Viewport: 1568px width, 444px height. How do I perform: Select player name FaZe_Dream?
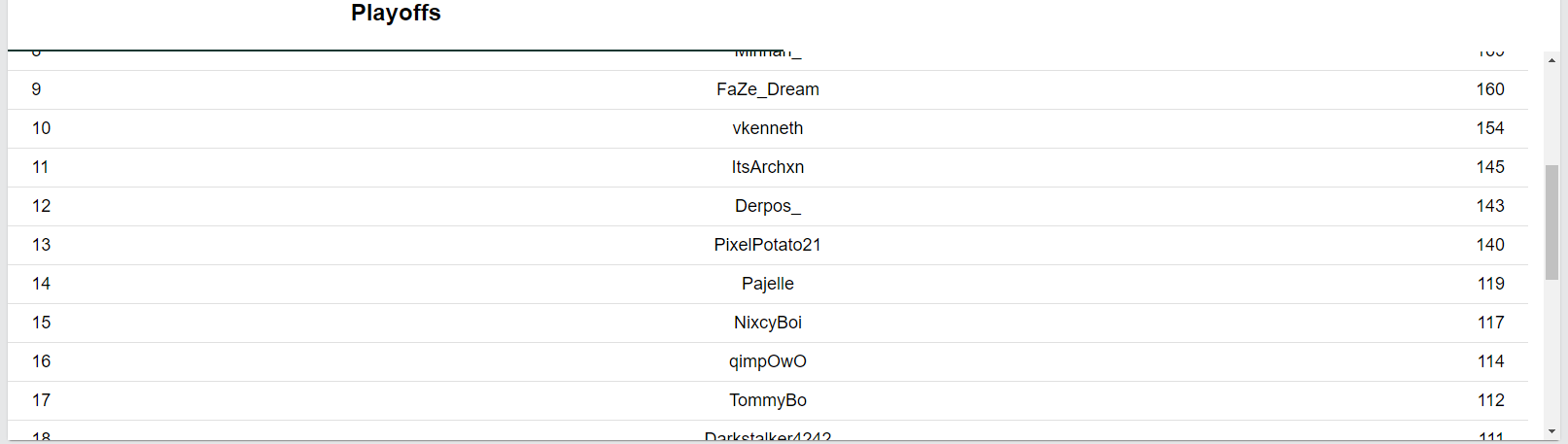point(768,89)
